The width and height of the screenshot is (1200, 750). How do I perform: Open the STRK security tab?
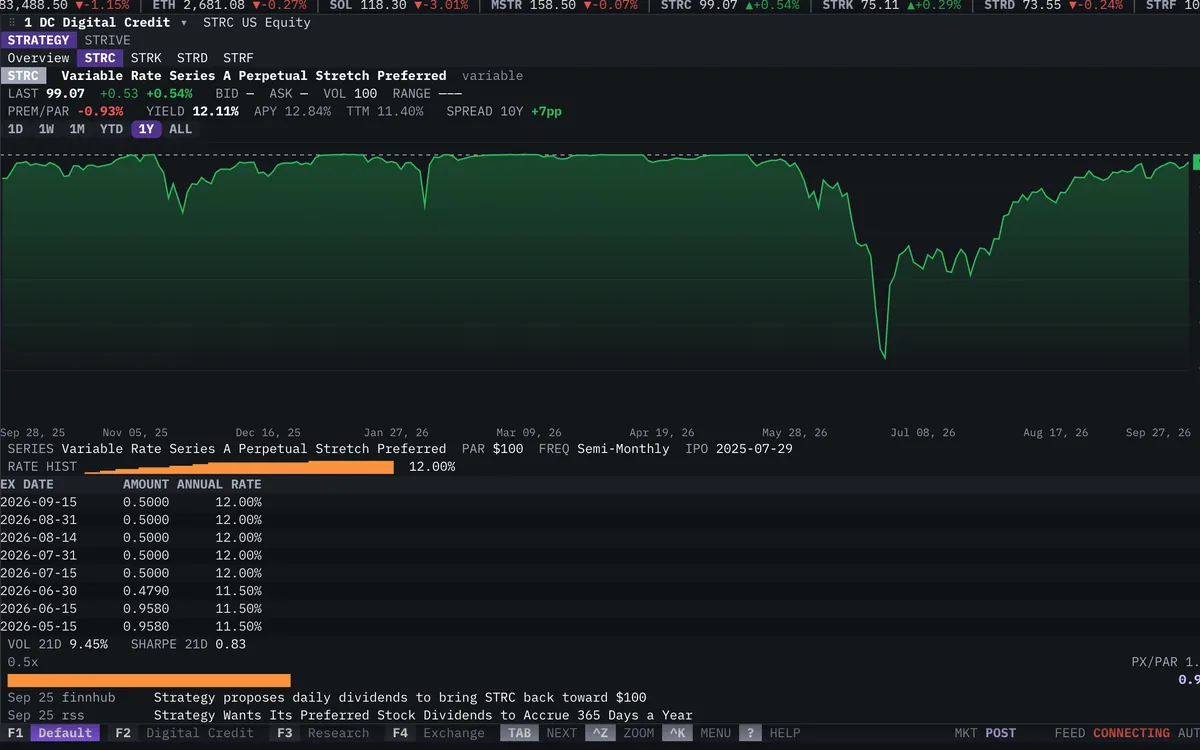click(x=146, y=58)
